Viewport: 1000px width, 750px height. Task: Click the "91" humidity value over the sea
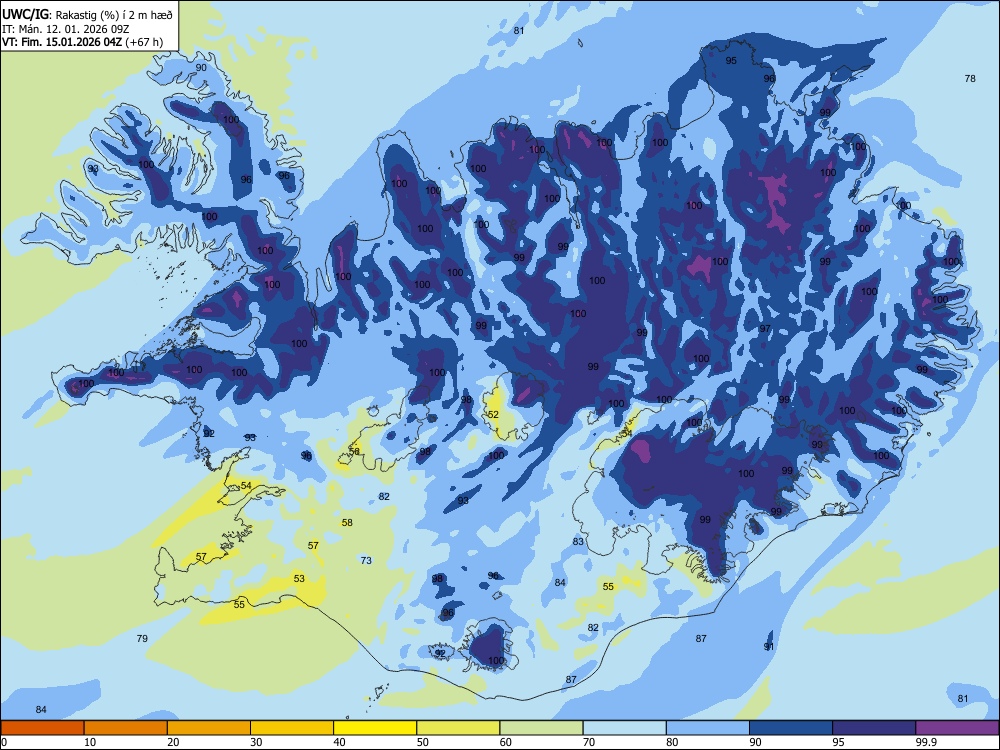pyautogui.click(x=769, y=647)
